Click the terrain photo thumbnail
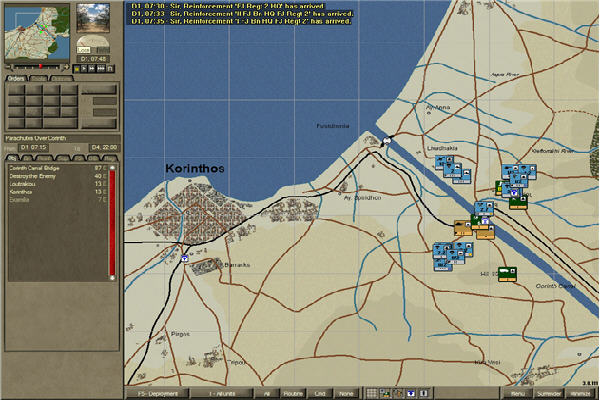 click(x=93, y=18)
